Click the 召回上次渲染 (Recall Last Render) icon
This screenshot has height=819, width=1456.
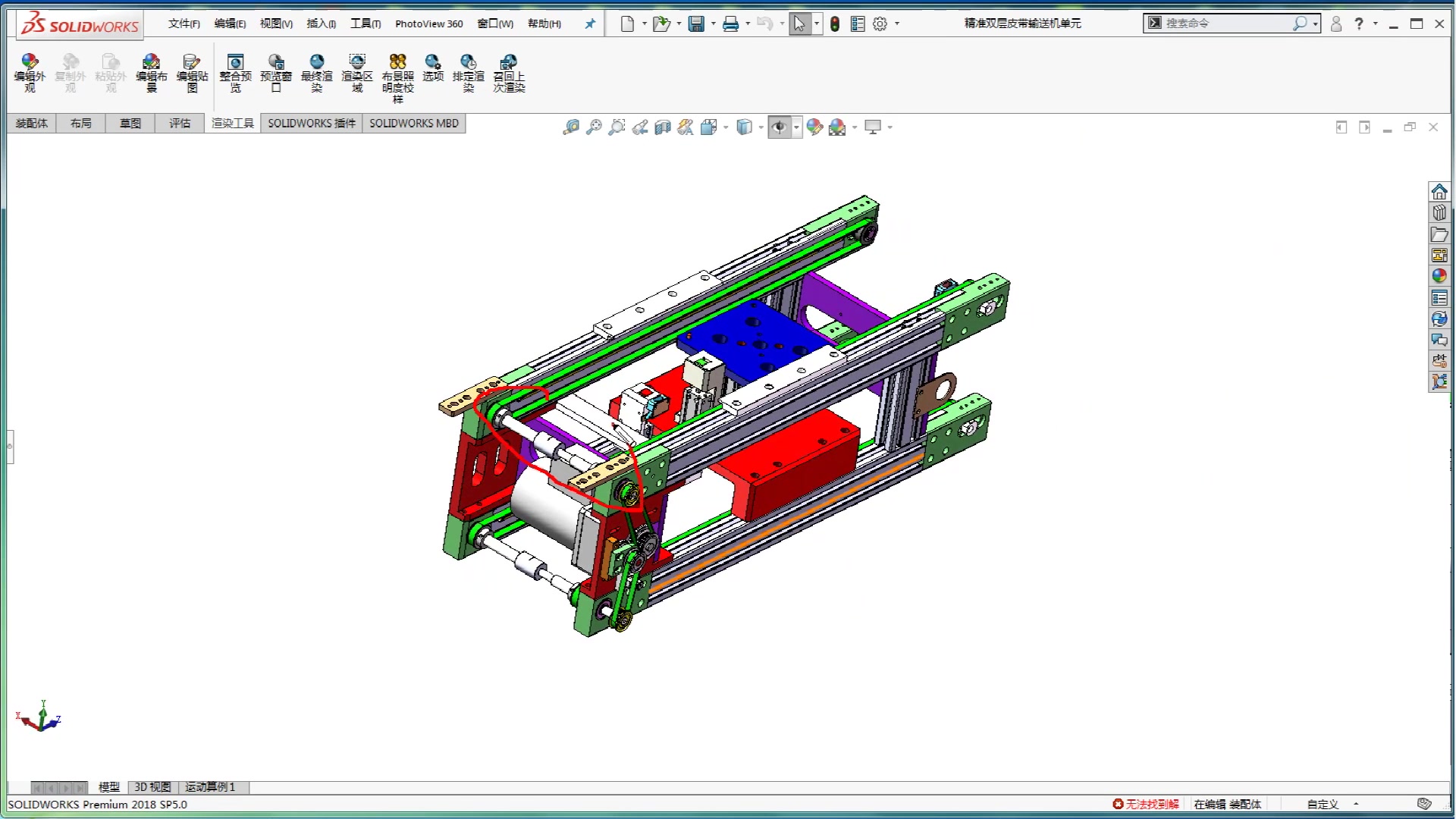(509, 72)
